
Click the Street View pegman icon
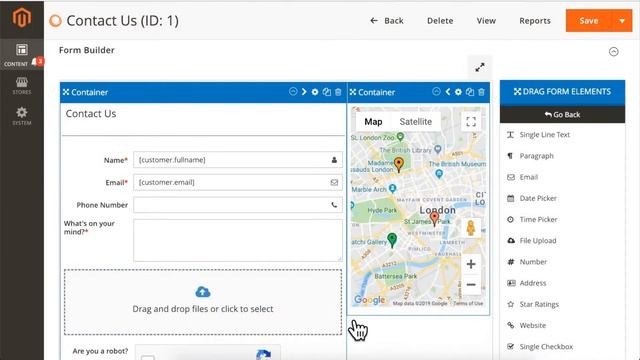point(471,228)
